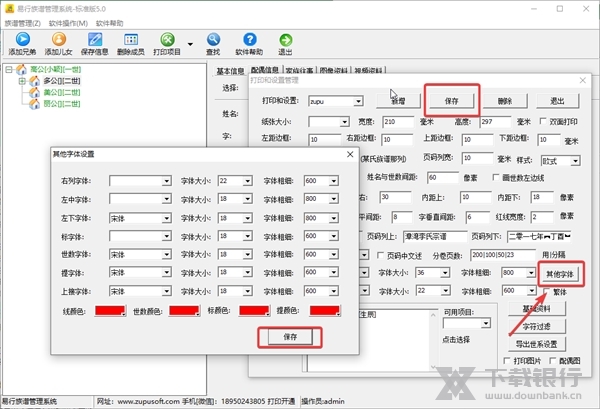The image size is (600, 409).
Task: Open the 族谱管理(Z) menu
Action: point(23,23)
